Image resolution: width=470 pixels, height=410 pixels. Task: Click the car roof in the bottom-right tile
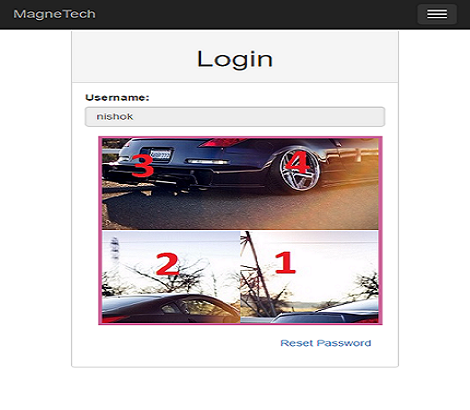click(x=327, y=313)
